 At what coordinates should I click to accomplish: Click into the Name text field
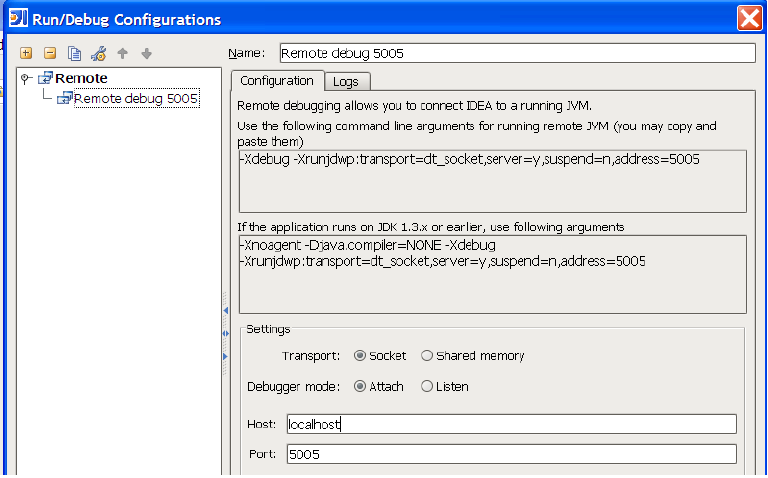(516, 53)
